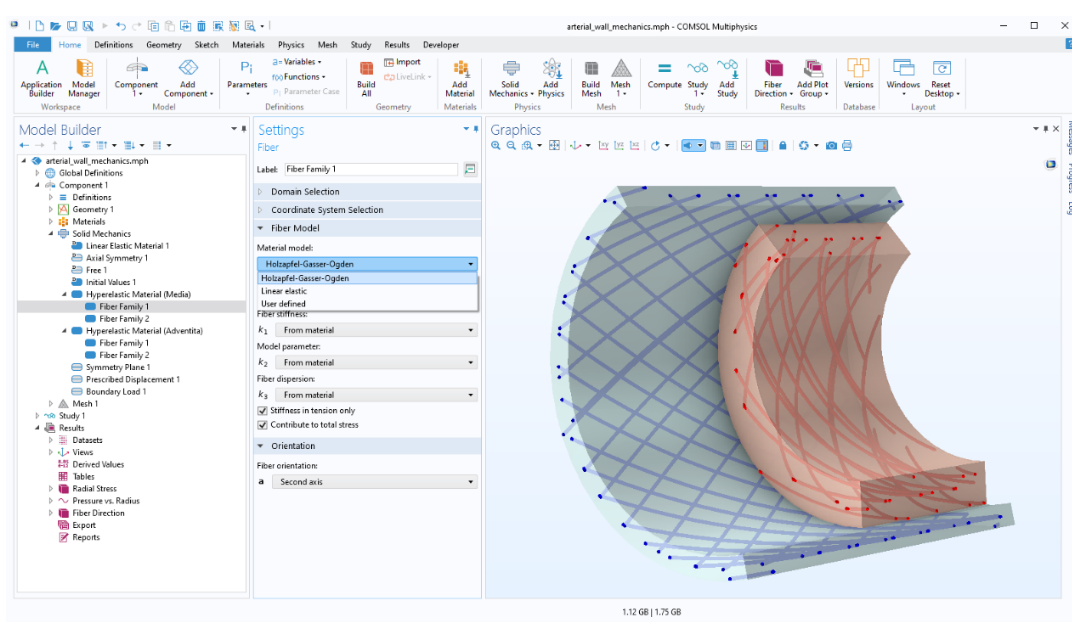Toggle Contribute to total stress checkbox
Image resolution: width=1072 pixels, height=622 pixels.
click(x=262, y=425)
